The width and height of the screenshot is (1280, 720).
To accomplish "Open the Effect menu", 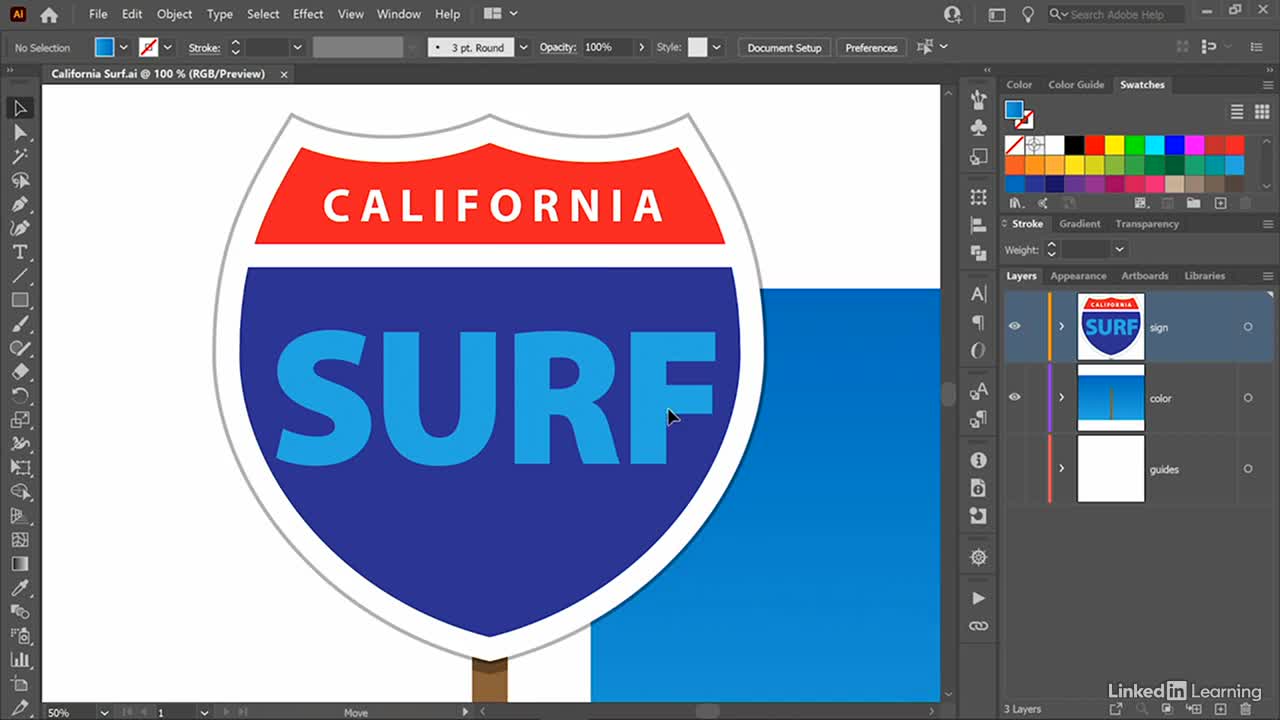I will (308, 14).
